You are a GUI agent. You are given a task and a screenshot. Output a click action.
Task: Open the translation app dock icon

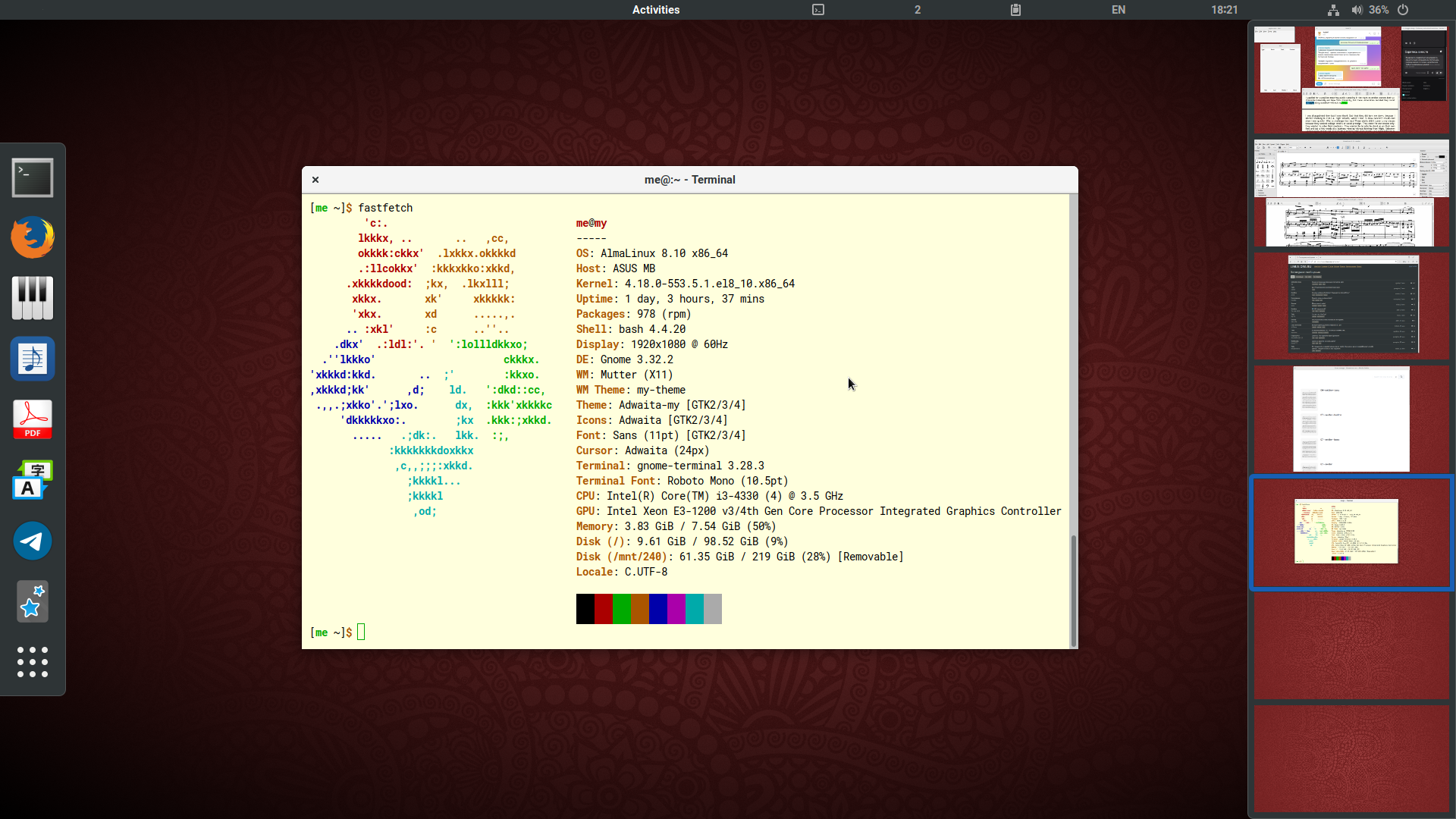33,480
